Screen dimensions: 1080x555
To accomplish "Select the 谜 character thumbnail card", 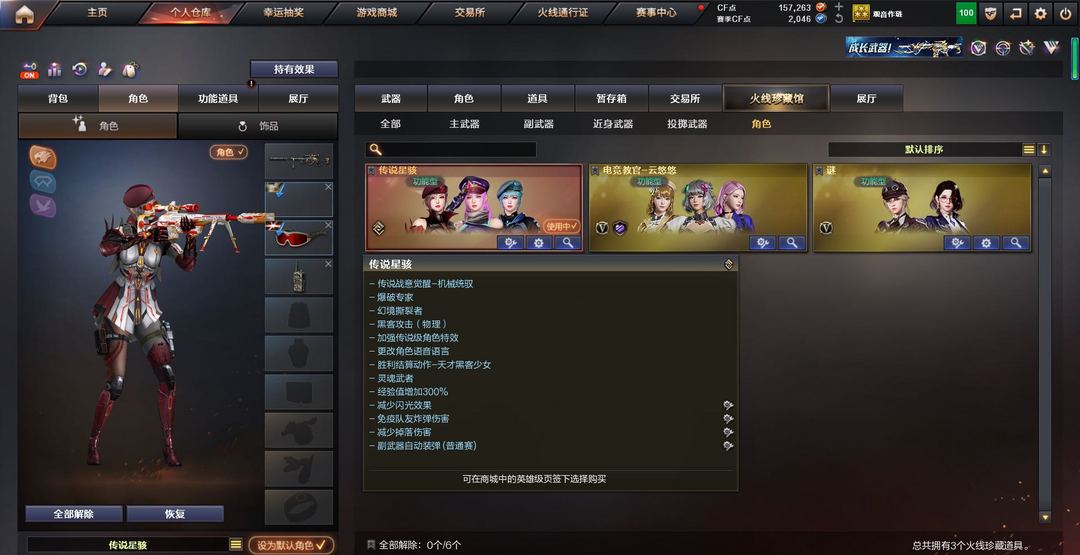I will 922,208.
